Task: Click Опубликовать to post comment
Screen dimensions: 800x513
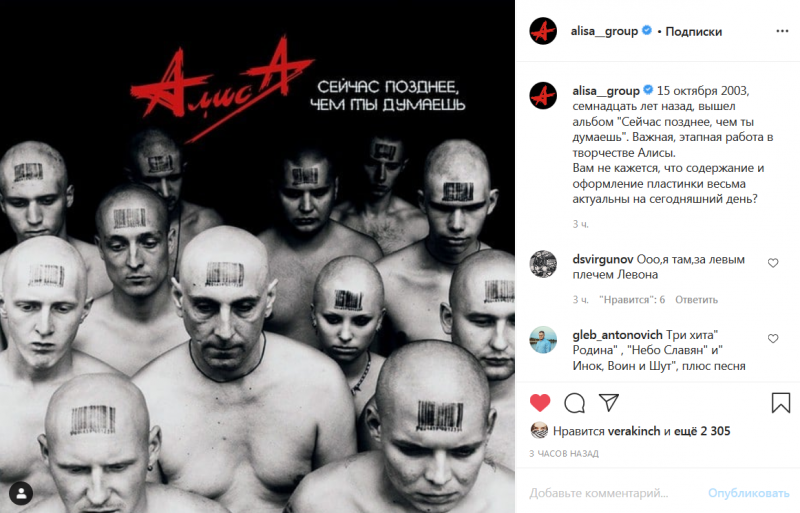Action: 748,493
